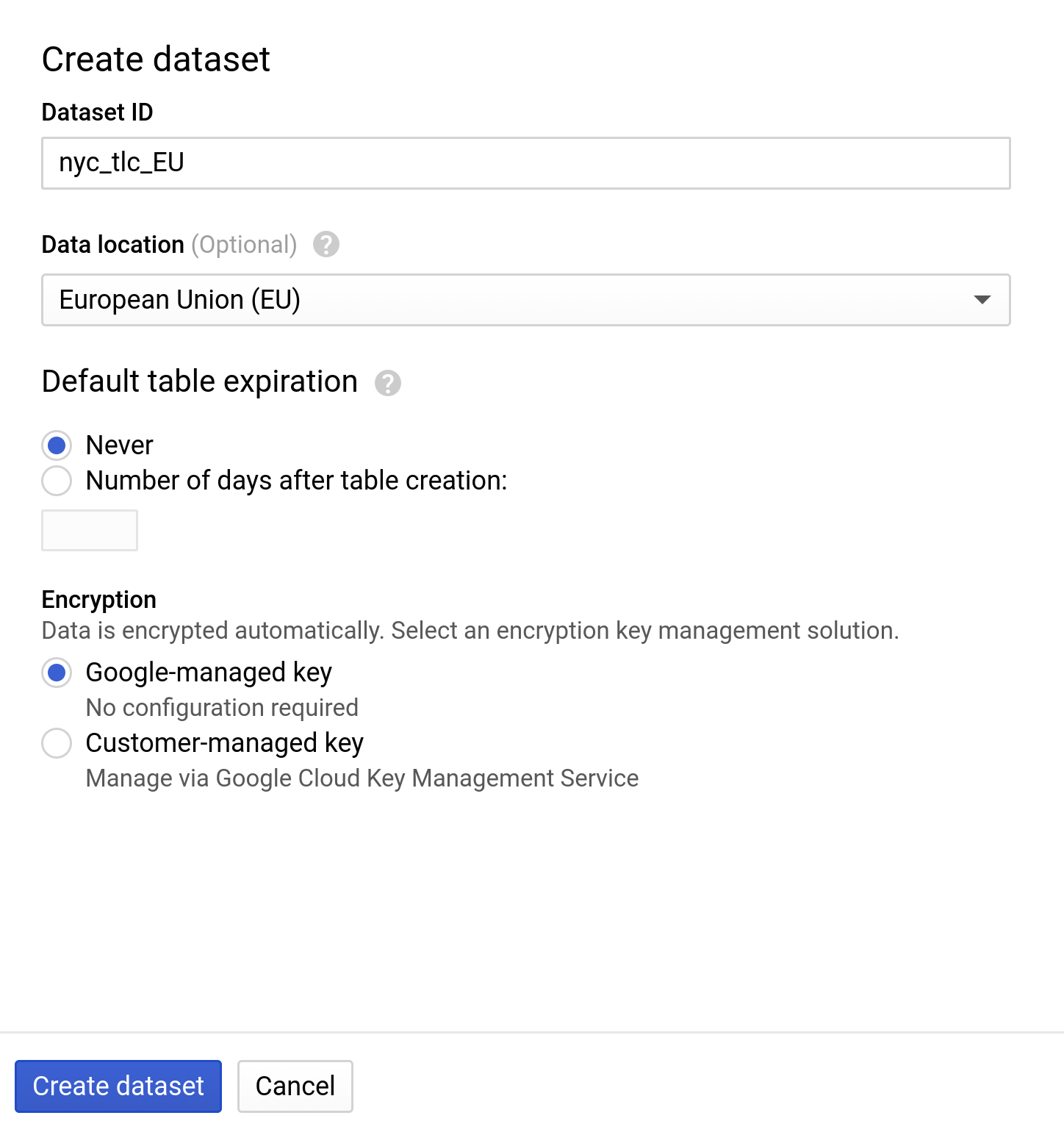
Task: Select the Google-managed key option label
Action: click(209, 673)
